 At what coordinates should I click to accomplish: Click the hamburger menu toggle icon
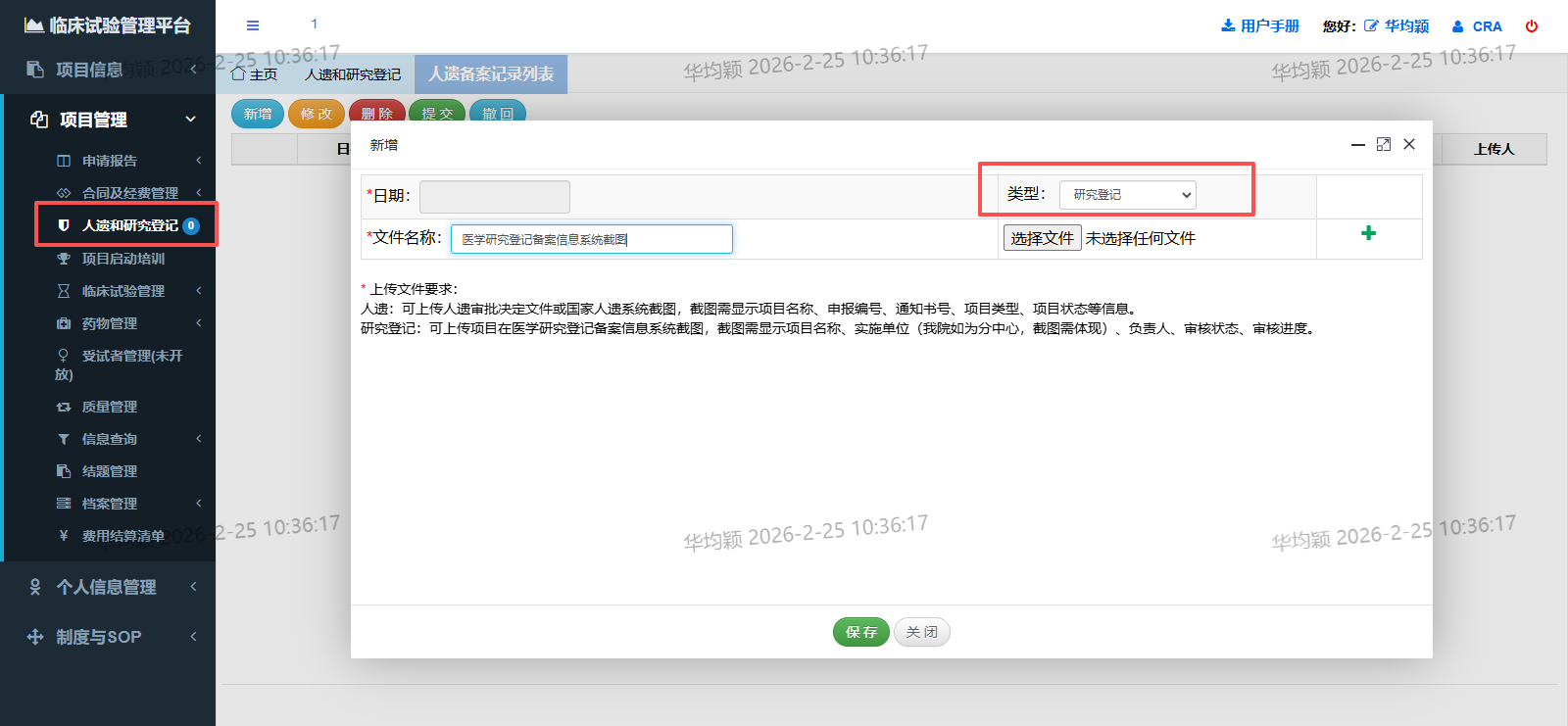click(x=253, y=25)
